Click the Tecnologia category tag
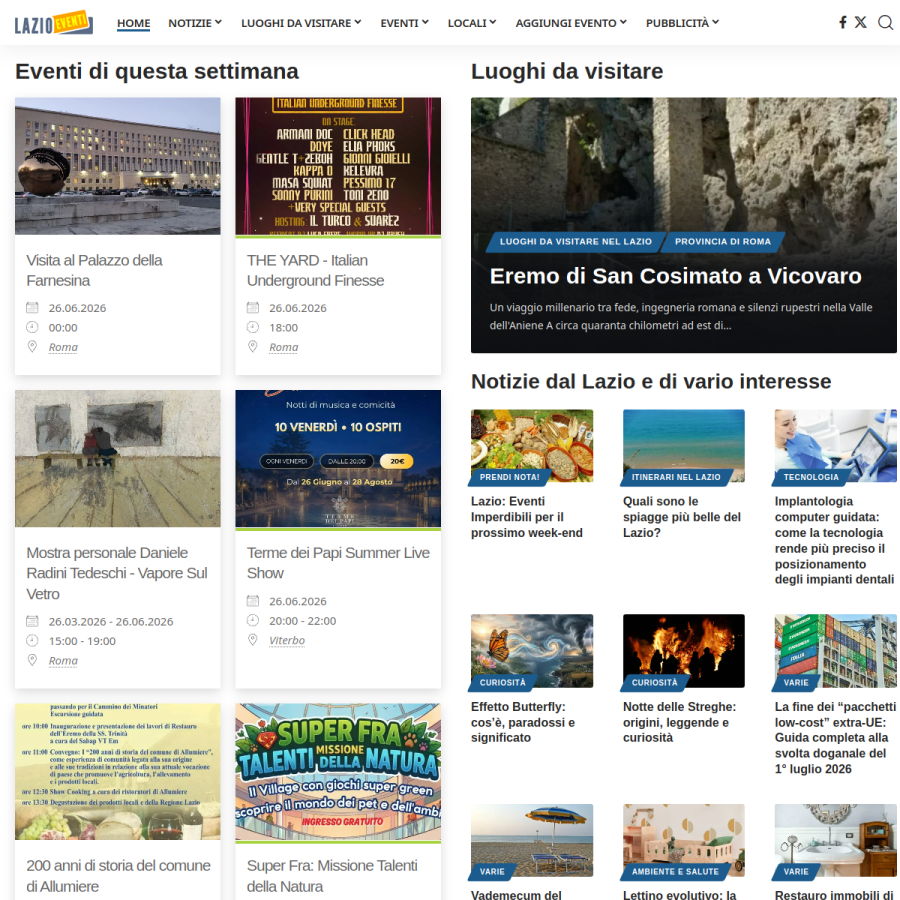Viewport: 900px width, 900px height. pyautogui.click(x=811, y=477)
